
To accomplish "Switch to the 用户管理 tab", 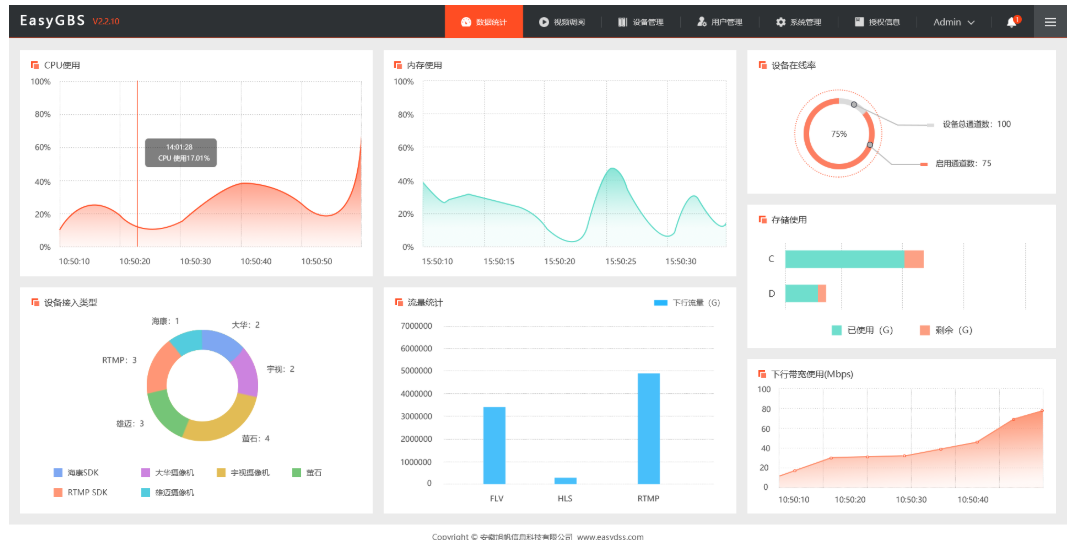I will click(720, 22).
